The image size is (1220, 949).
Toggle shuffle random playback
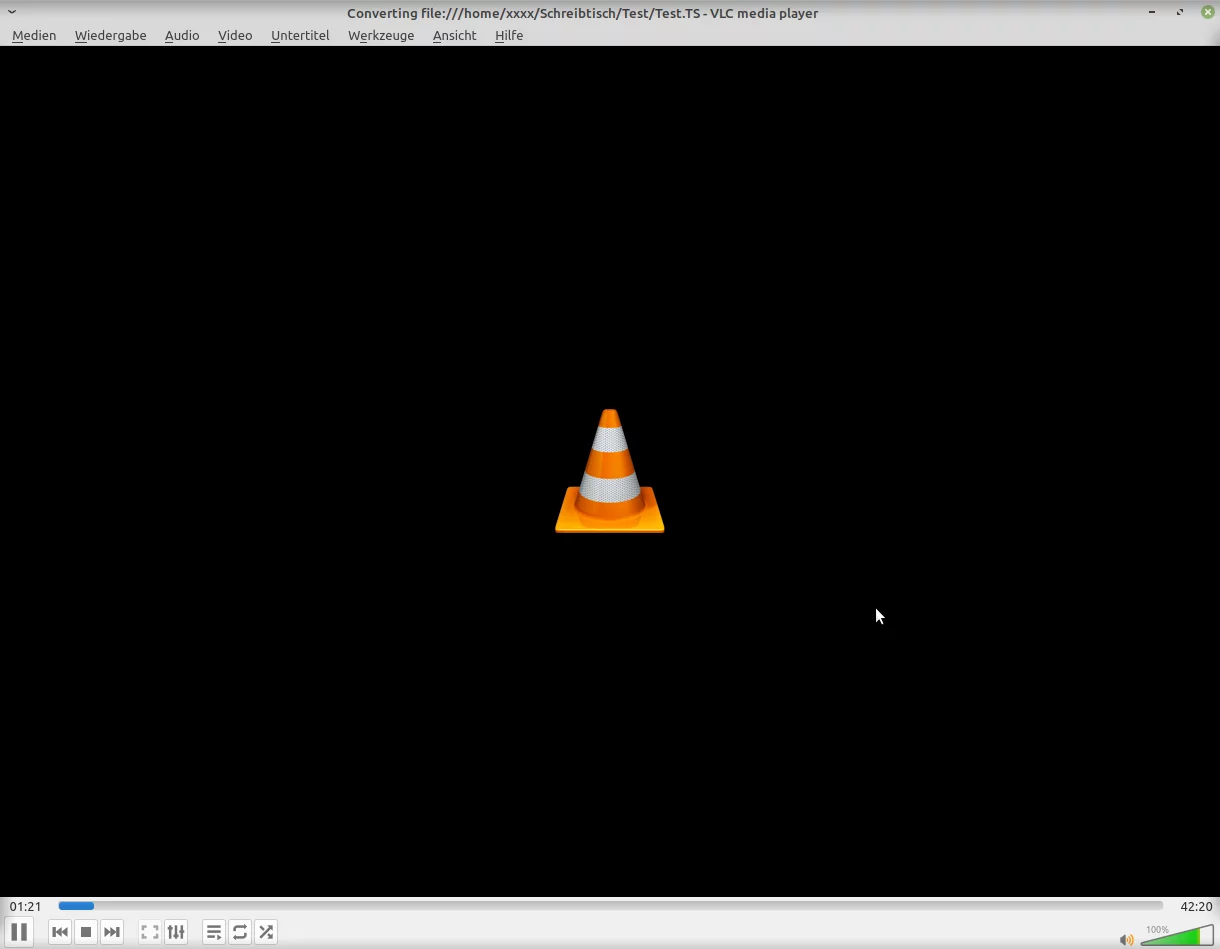pyautogui.click(x=266, y=932)
